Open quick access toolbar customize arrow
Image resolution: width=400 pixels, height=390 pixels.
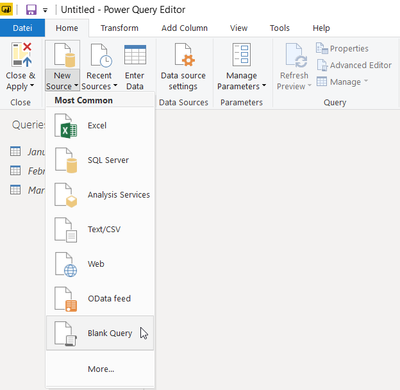click(45, 10)
